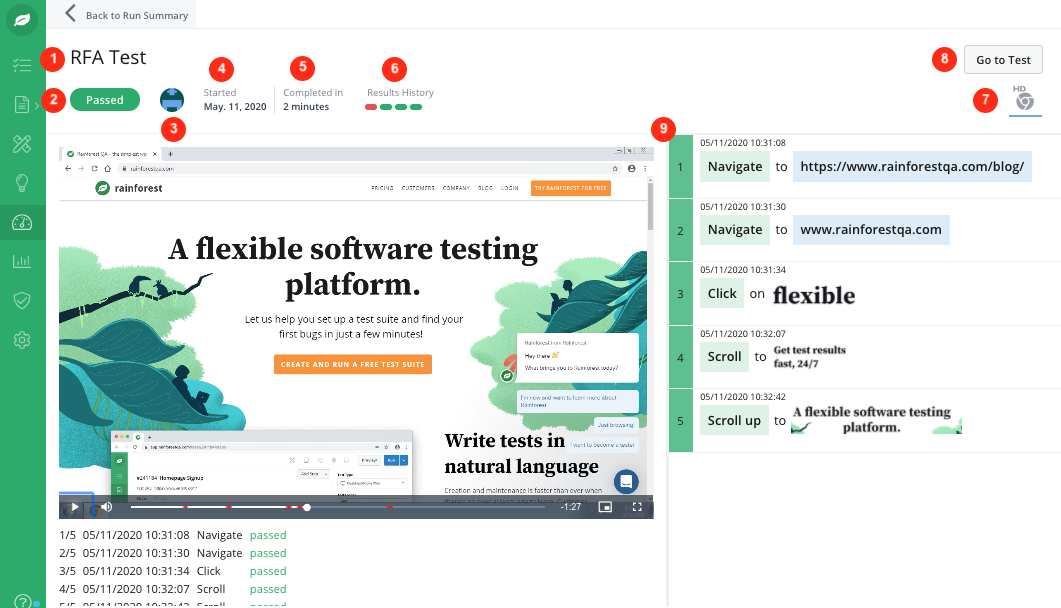Open the tests list icon in sidebar
Screen dimensions: 1061x608
tap(22, 65)
